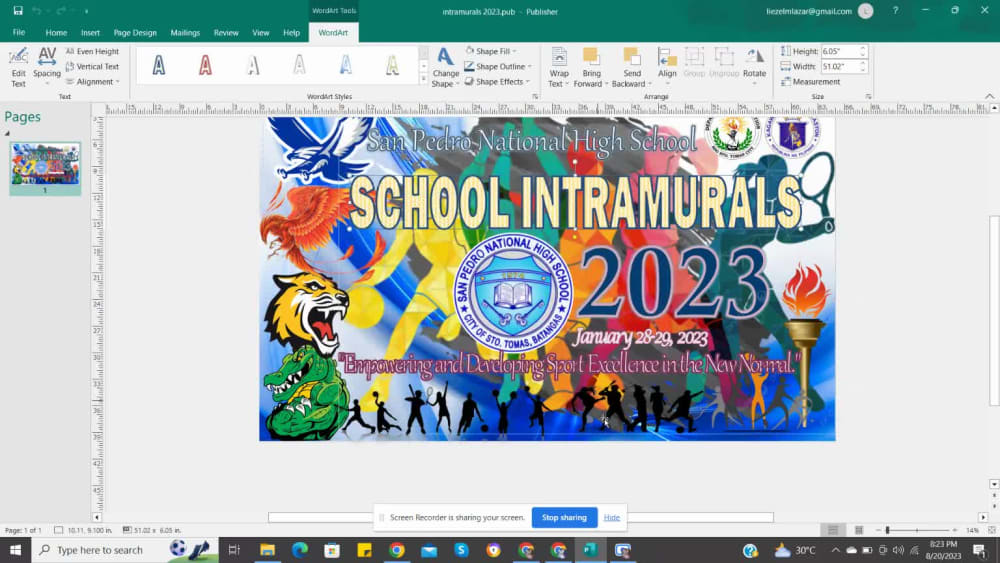Open Microsoft Edge from the taskbar
Viewport: 1000px width, 563px height.
[300, 550]
